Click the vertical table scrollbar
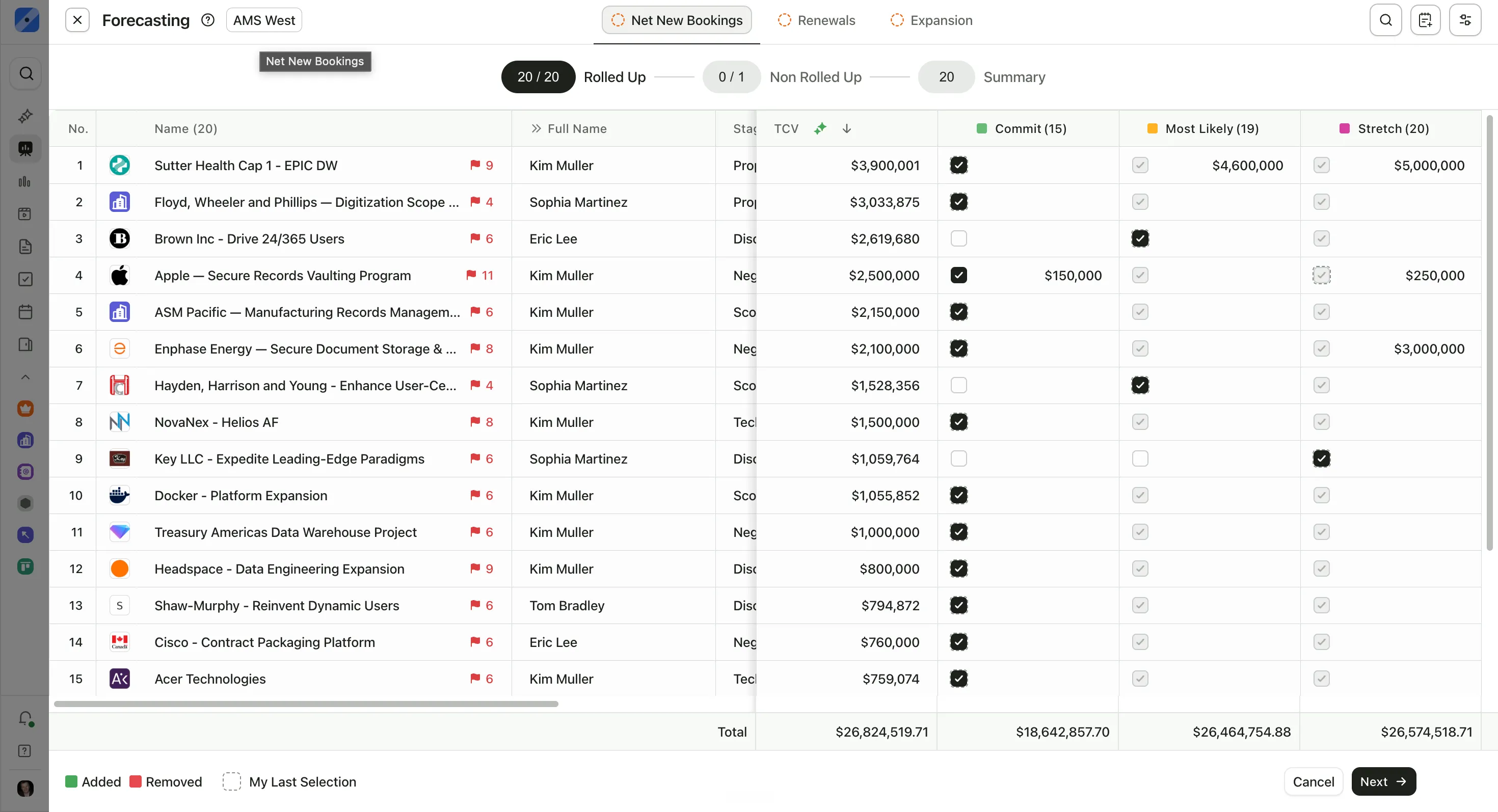This screenshot has width=1498, height=812. 1489,333
